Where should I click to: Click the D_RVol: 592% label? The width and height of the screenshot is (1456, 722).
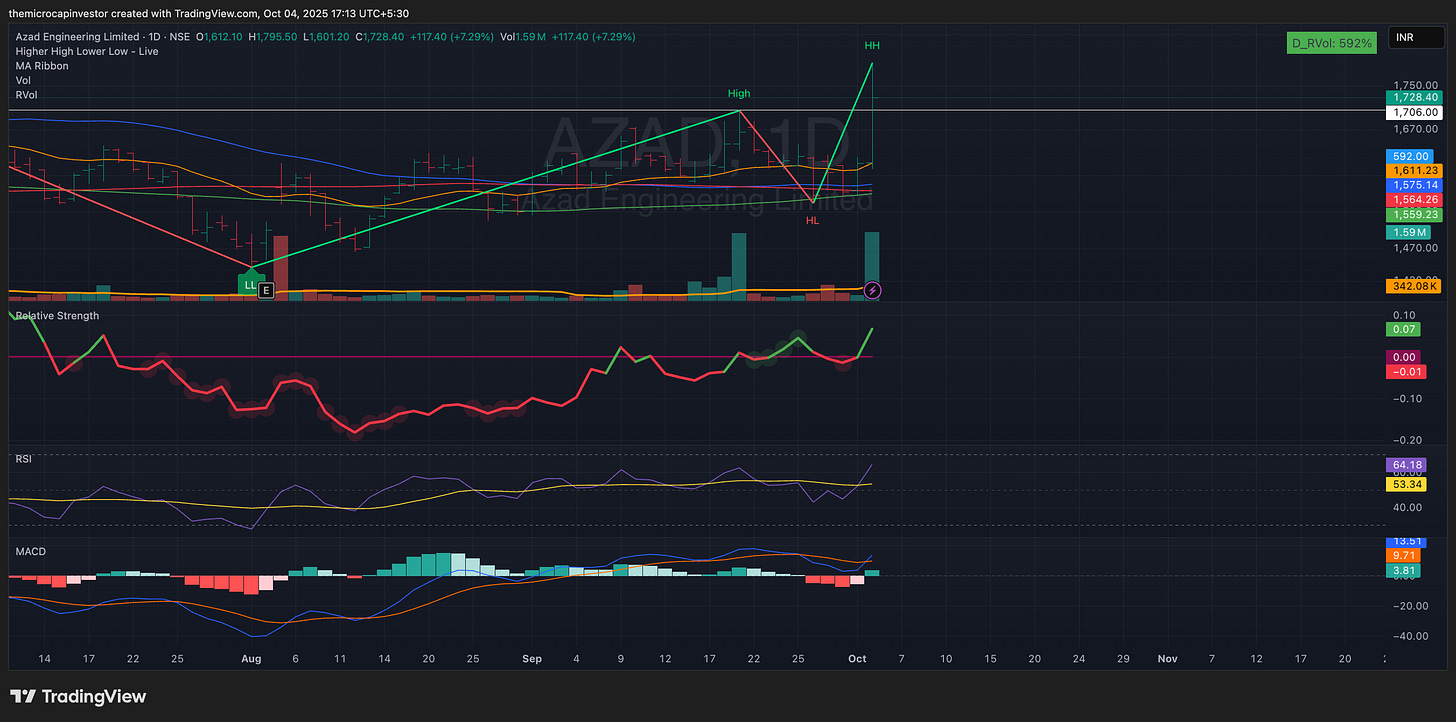[x=1332, y=42]
